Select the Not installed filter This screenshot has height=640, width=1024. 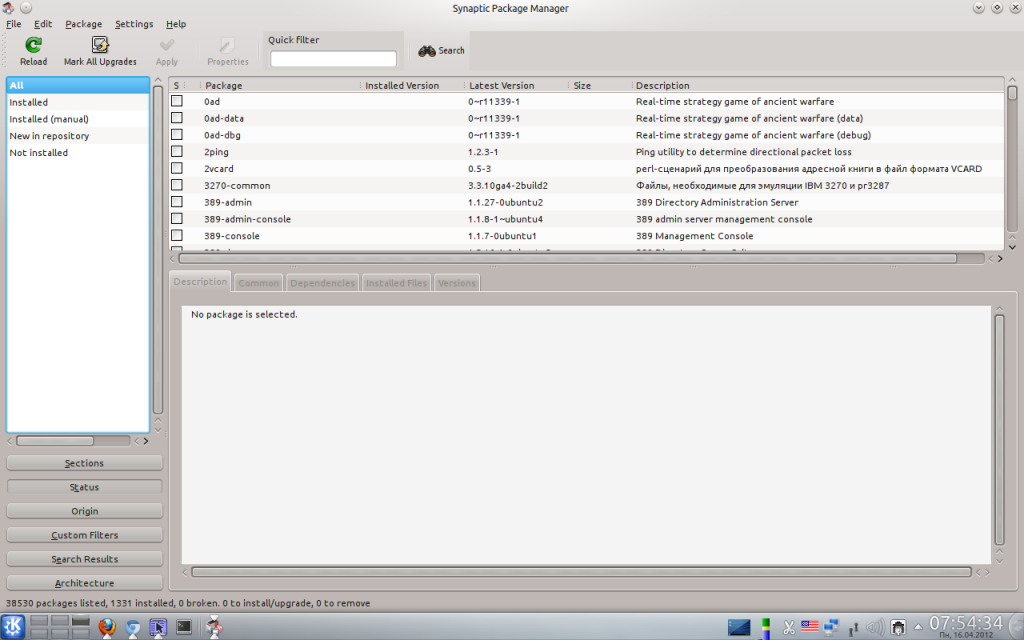78,152
